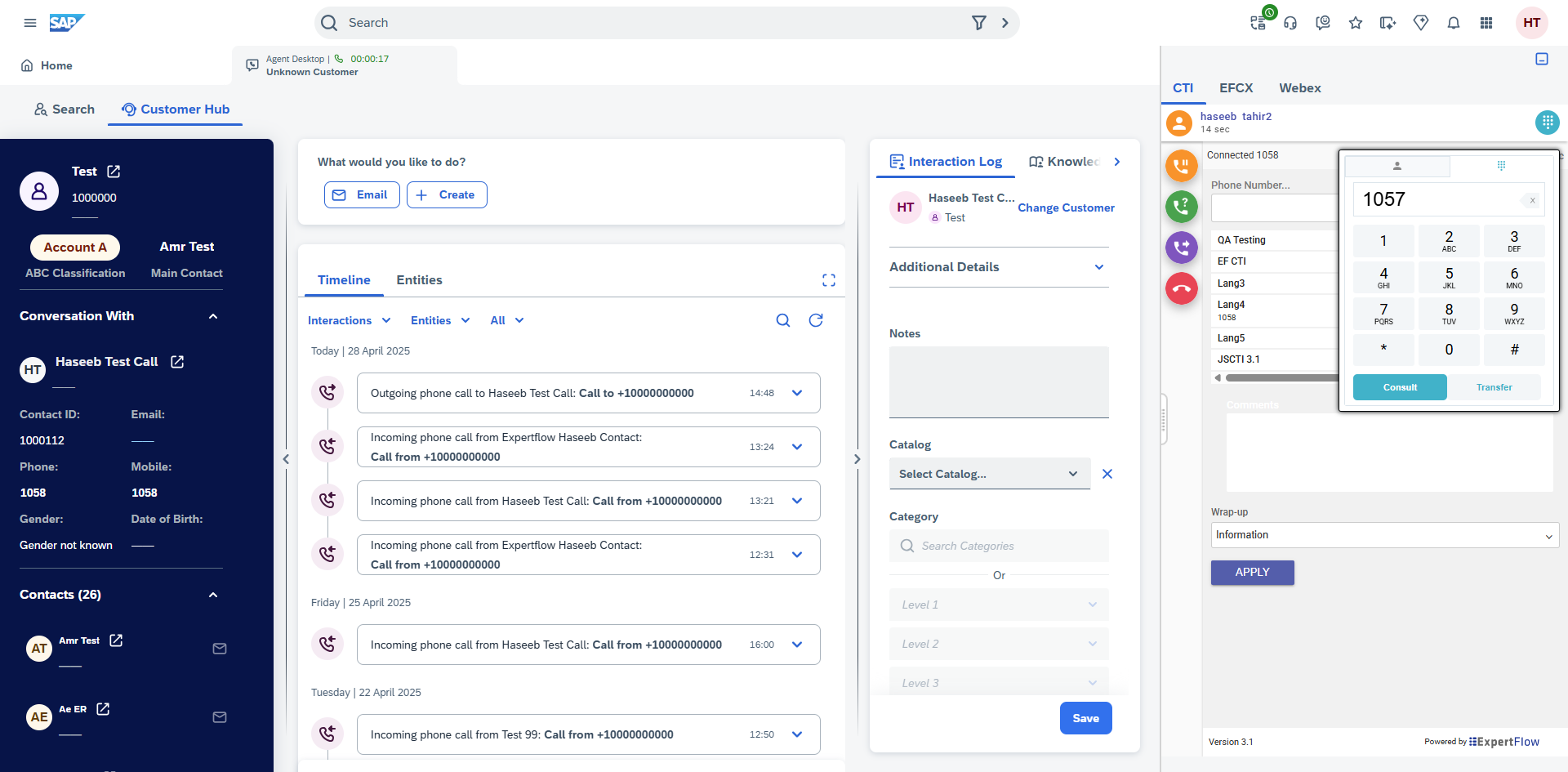Click the purple transfer call button
The height and width of the screenshot is (772, 1568).
click(x=1181, y=247)
